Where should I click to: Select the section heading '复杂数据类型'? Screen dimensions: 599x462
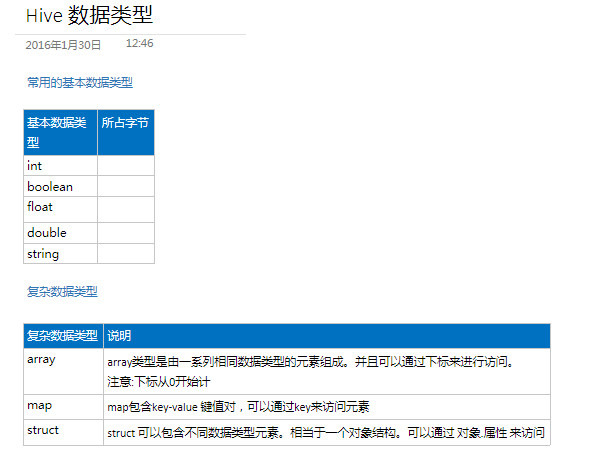click(62, 292)
